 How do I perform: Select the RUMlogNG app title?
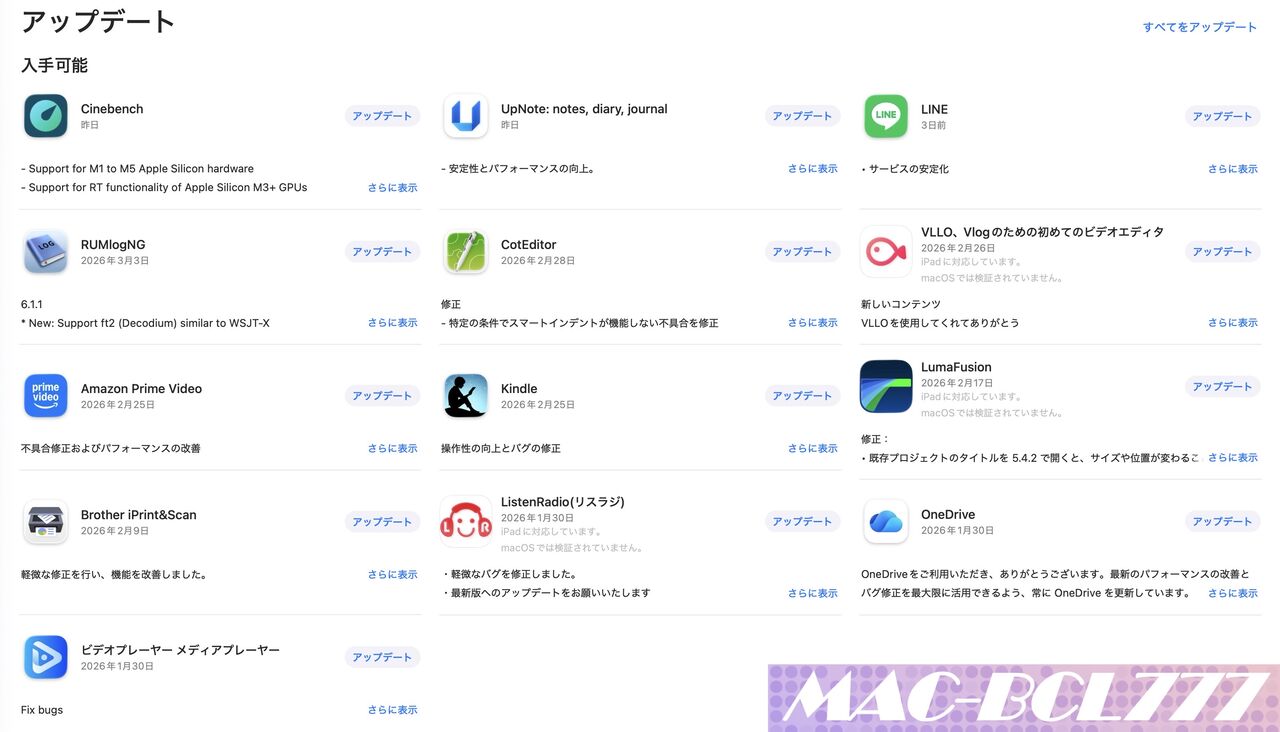(113, 245)
